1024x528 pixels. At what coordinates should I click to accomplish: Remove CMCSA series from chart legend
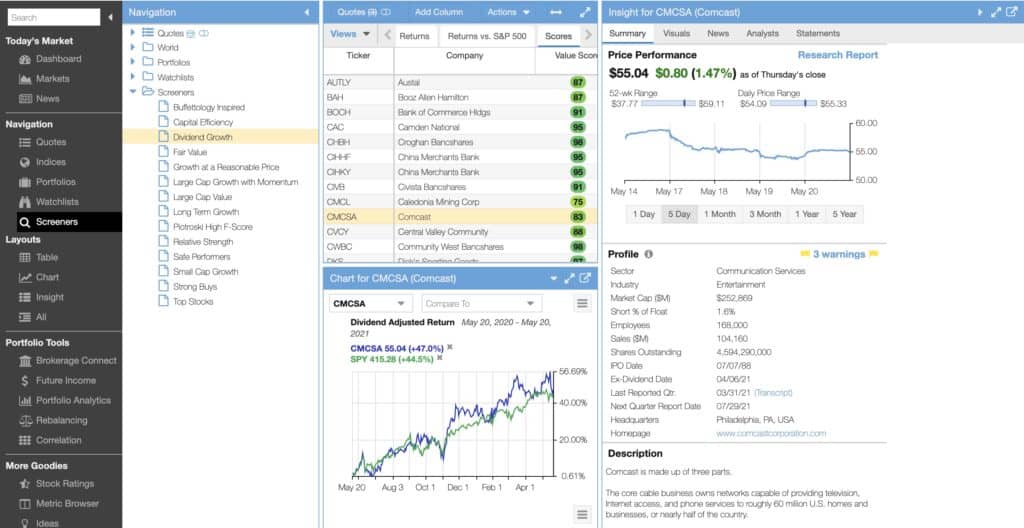coord(450,348)
